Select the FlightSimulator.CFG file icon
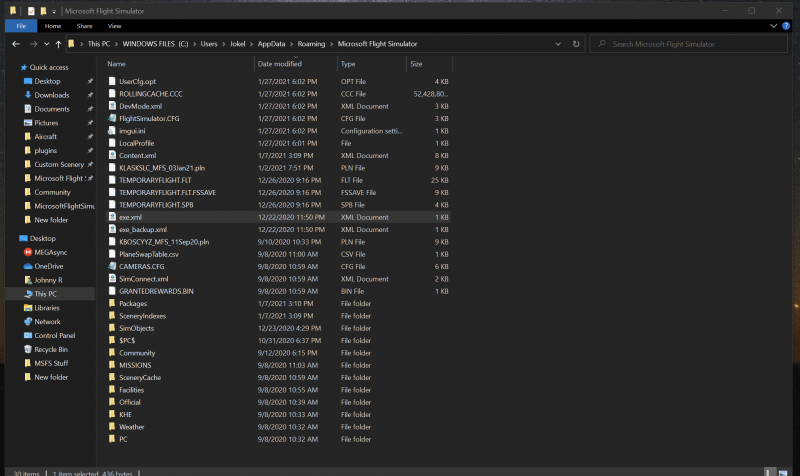 point(112,118)
